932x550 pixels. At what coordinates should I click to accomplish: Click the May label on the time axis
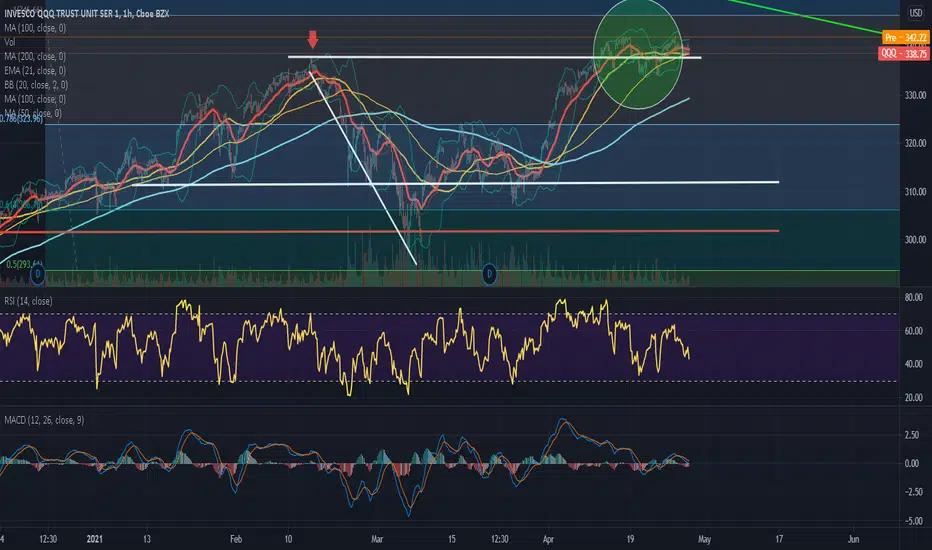coord(704,539)
